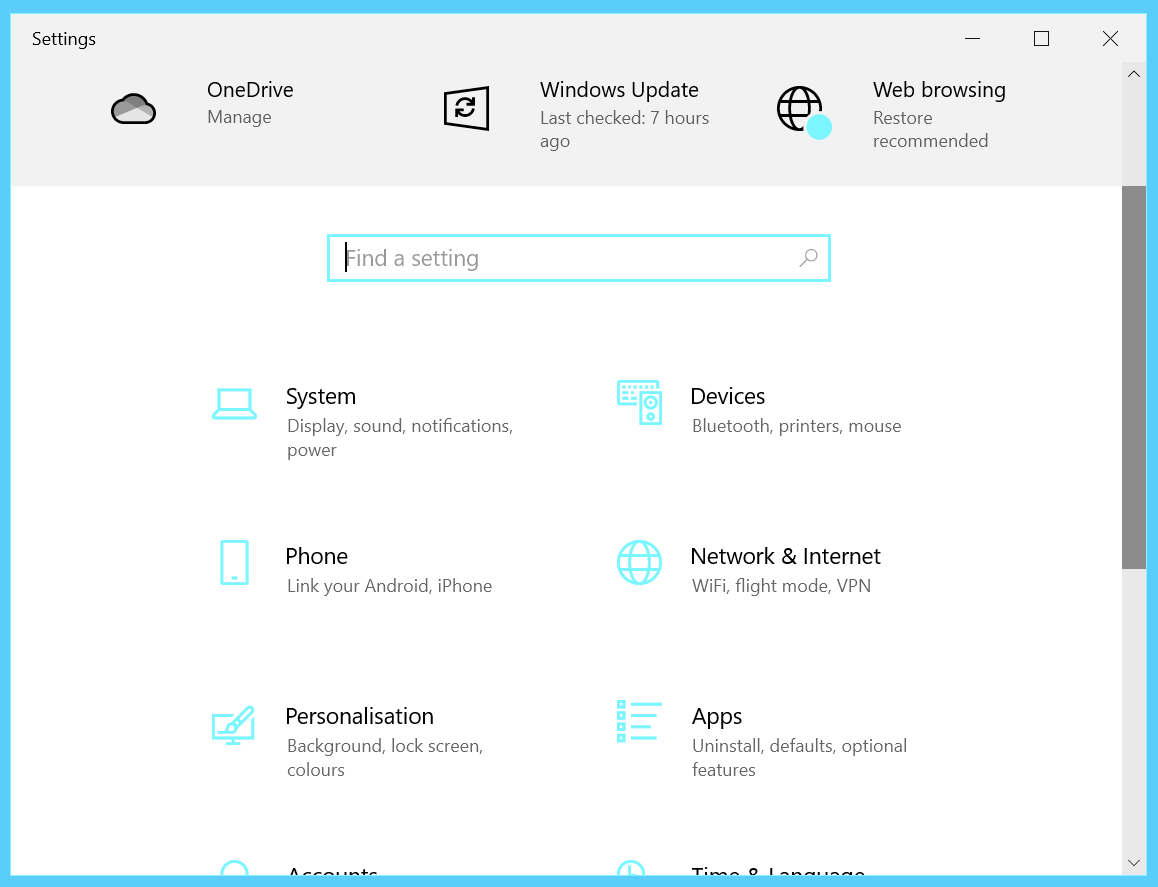Screen dimensions: 1158x887
Task: Click the vertical scrollbar thumb
Action: 1134,377
